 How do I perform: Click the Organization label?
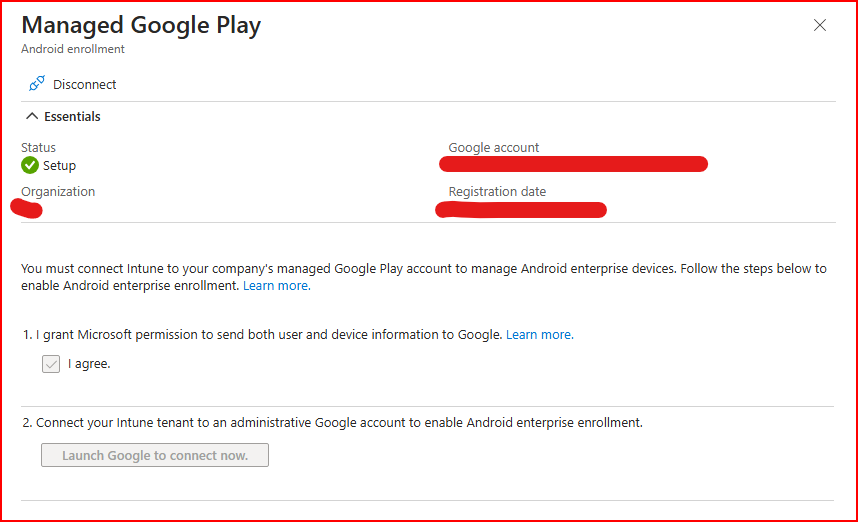point(58,192)
